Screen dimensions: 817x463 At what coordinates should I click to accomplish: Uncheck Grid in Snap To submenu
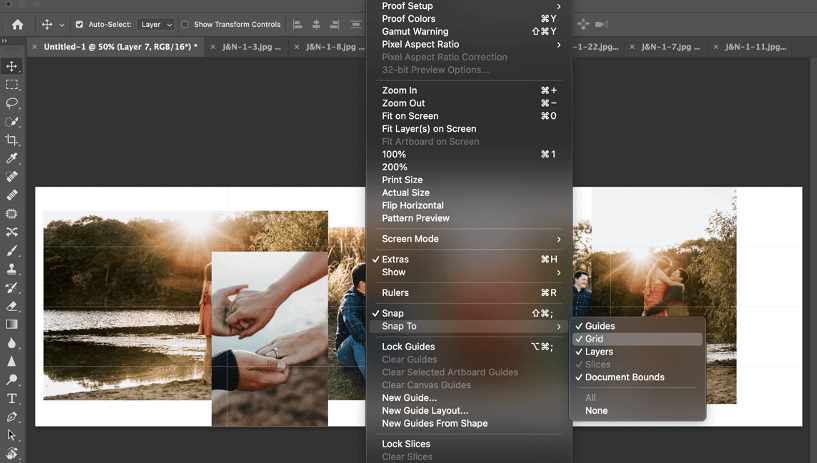(x=638, y=339)
